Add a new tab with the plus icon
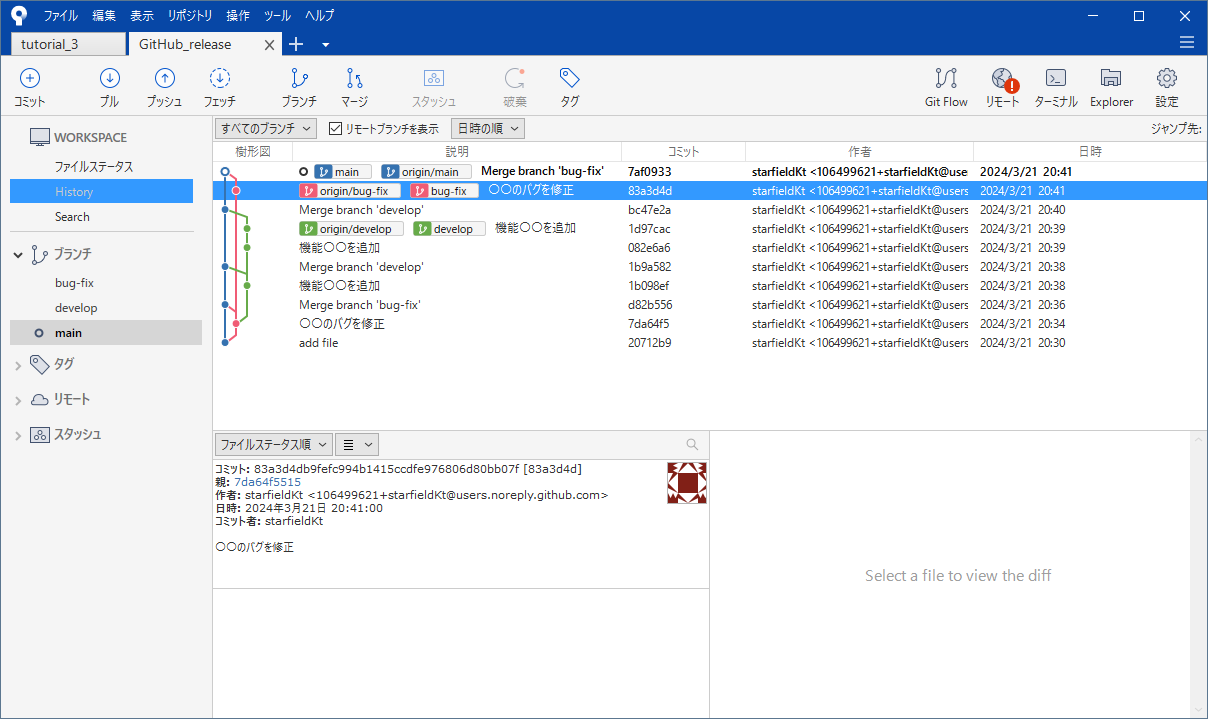The height and width of the screenshot is (719, 1208). coord(296,44)
